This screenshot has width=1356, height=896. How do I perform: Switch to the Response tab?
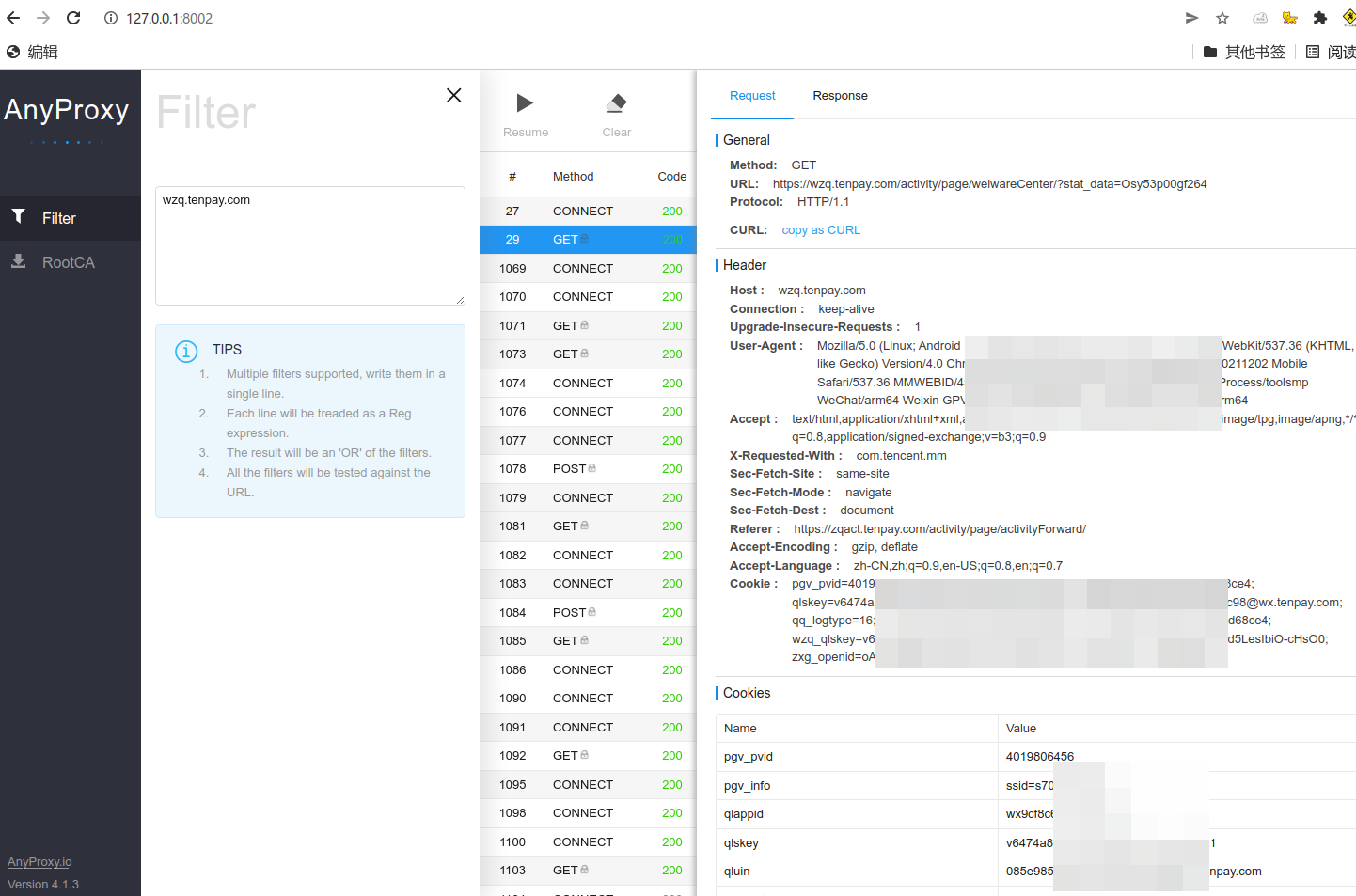840,96
